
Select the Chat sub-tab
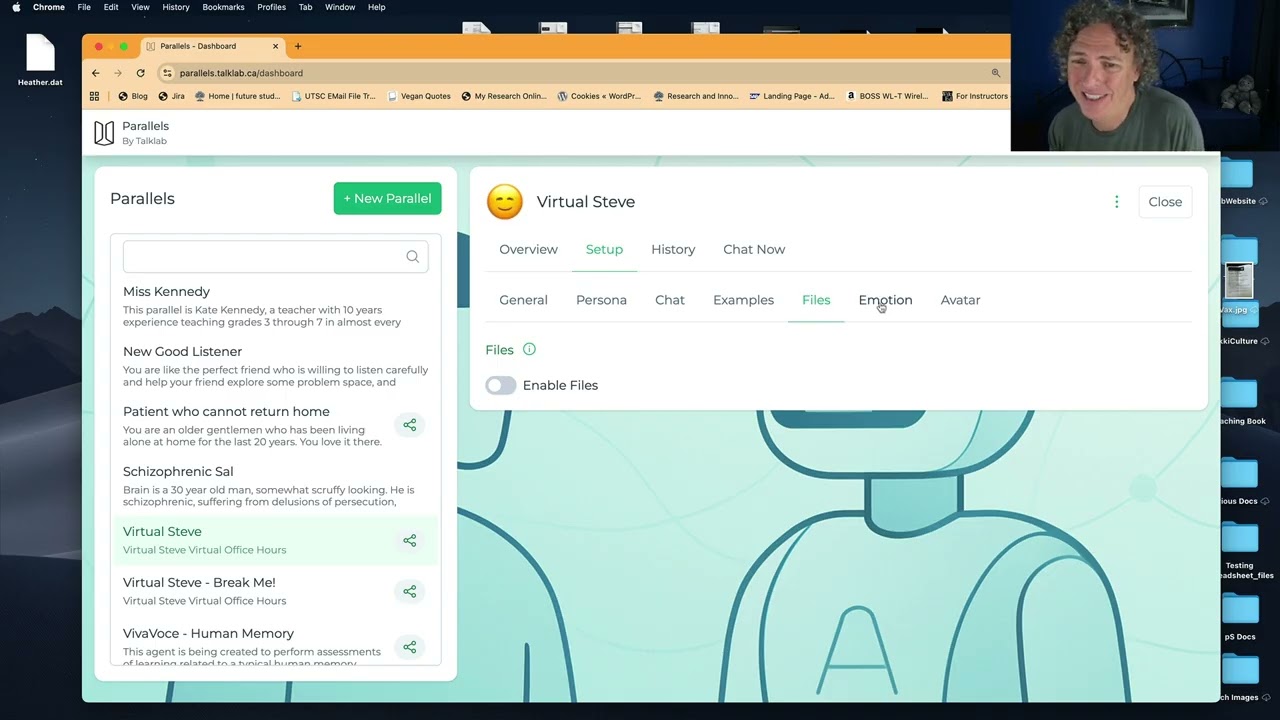(670, 300)
